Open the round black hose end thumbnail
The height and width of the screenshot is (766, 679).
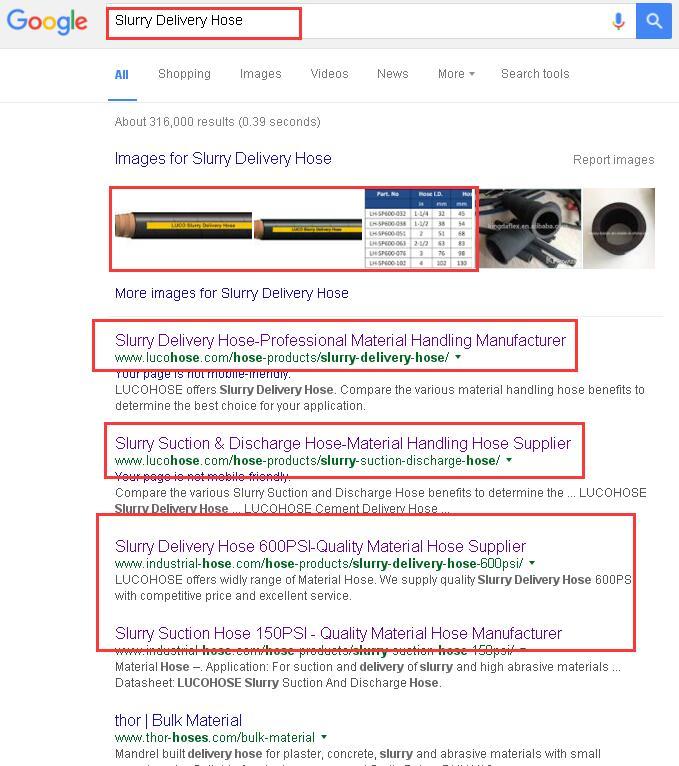coord(619,229)
